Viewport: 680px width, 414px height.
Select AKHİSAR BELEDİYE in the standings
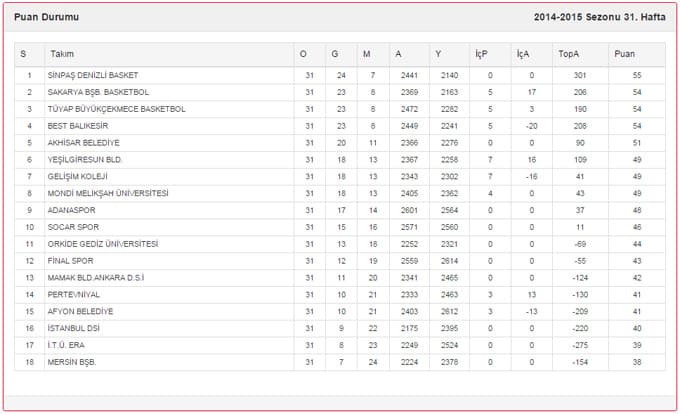83,143
